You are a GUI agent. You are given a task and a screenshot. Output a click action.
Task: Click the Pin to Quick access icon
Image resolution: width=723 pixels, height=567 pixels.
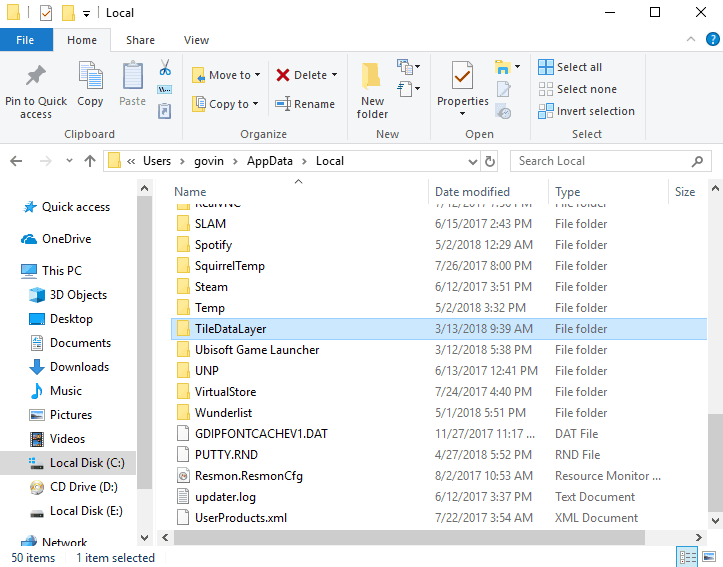[x=36, y=78]
